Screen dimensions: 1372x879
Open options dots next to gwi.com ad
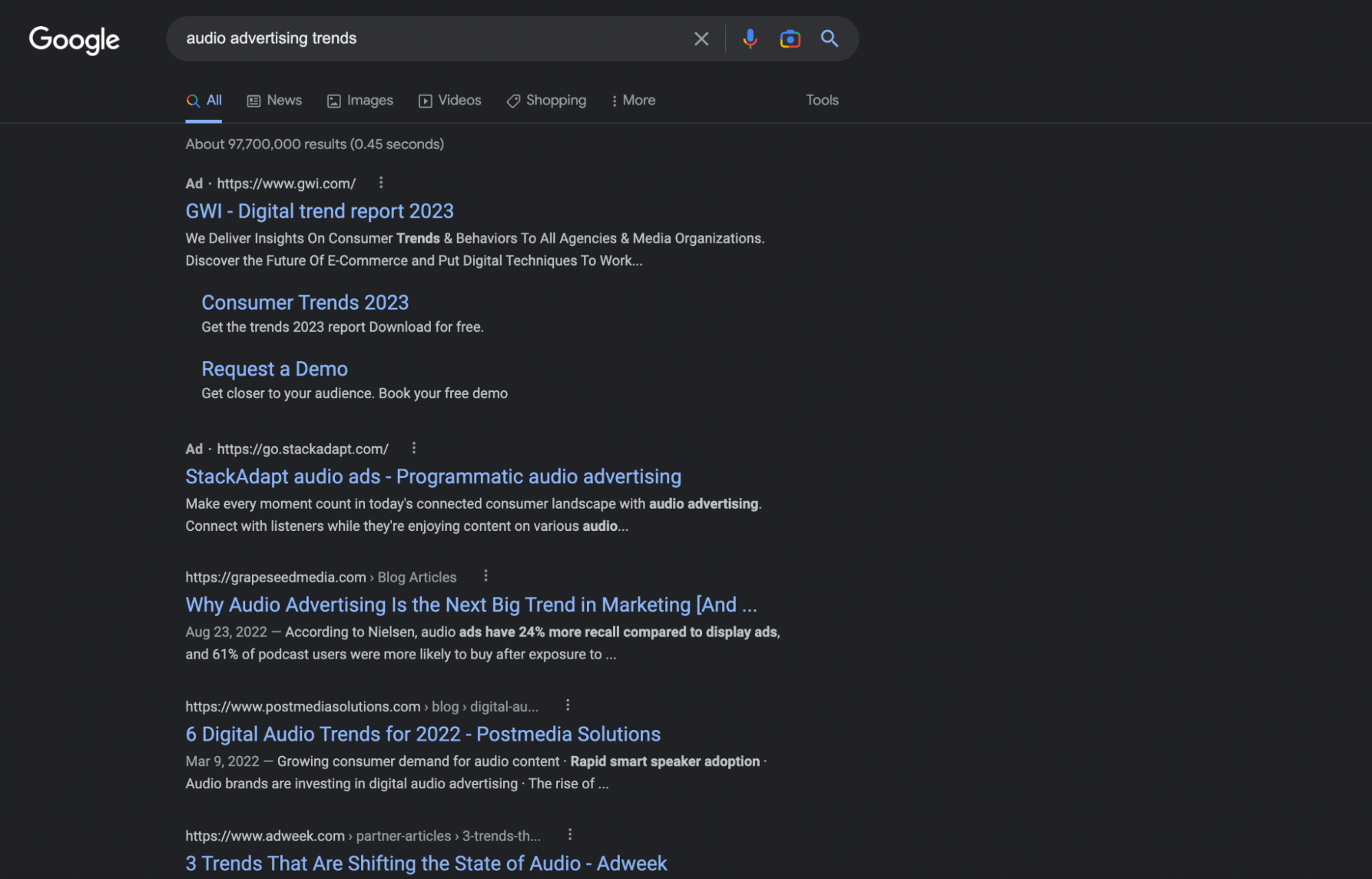pos(381,183)
